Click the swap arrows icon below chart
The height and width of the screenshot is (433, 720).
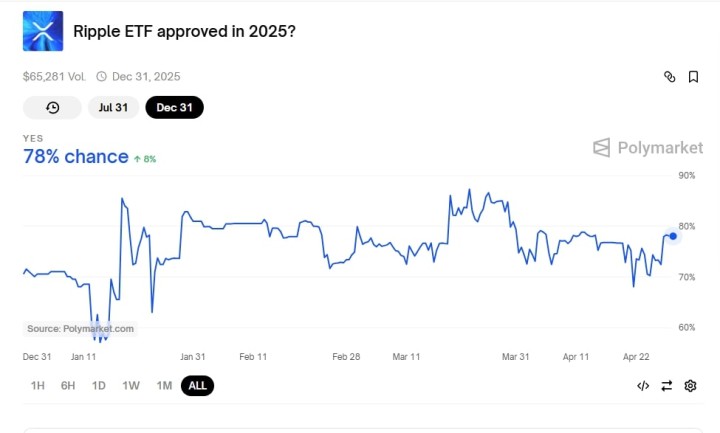[x=667, y=386]
